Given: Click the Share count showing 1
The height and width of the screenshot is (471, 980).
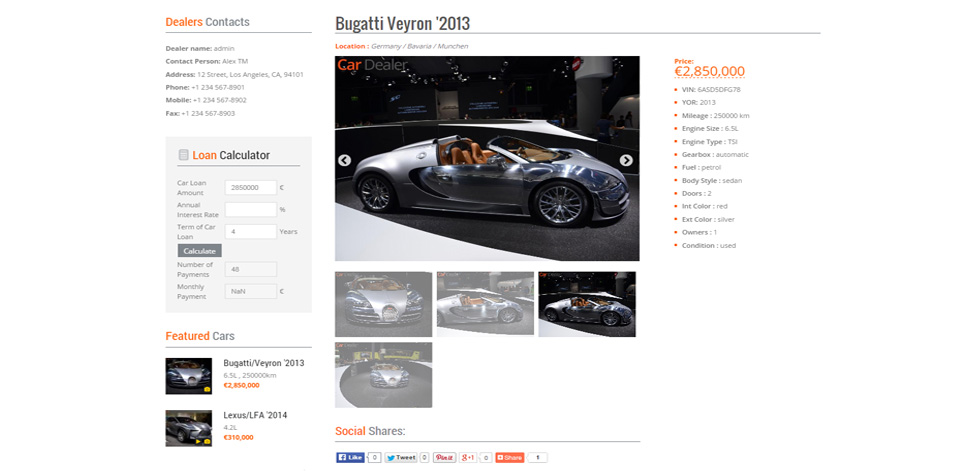Looking at the screenshot, I should tap(538, 457).
